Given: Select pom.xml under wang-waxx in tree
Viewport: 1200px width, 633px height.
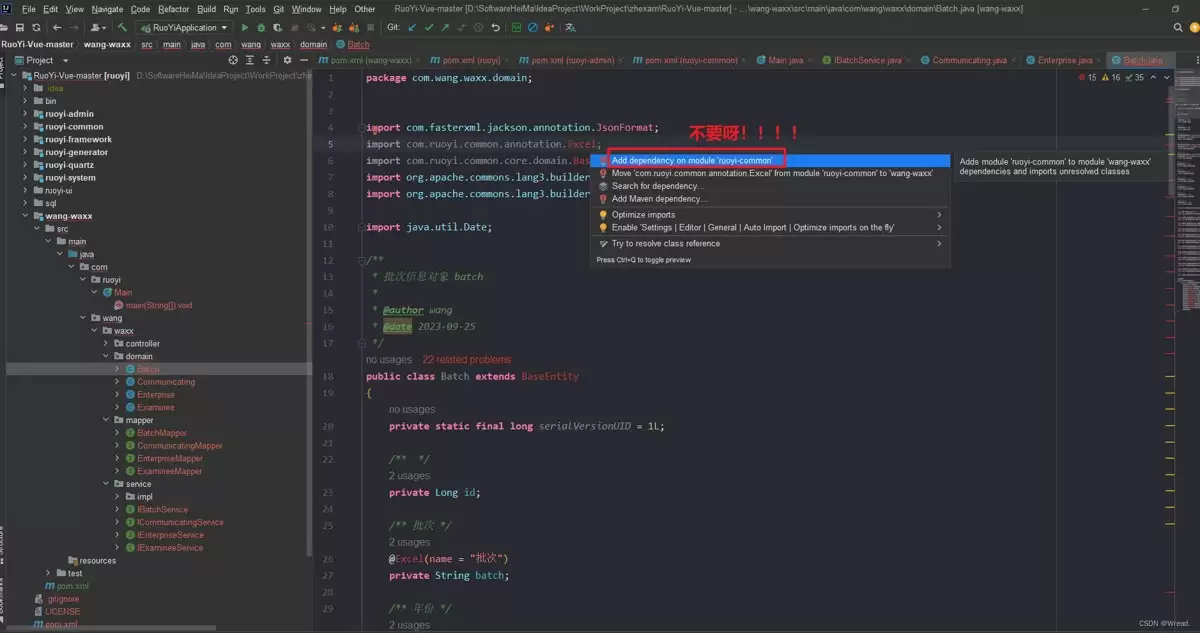Looking at the screenshot, I should click(73, 586).
